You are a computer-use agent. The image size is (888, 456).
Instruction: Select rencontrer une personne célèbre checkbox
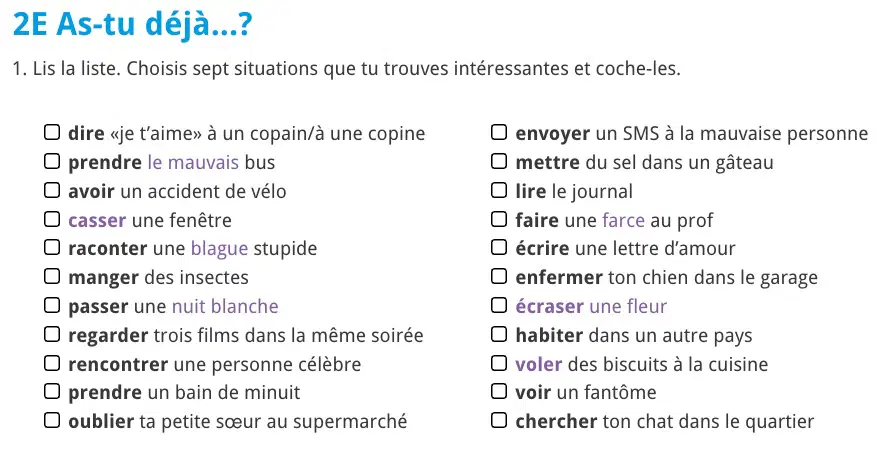(x=52, y=363)
